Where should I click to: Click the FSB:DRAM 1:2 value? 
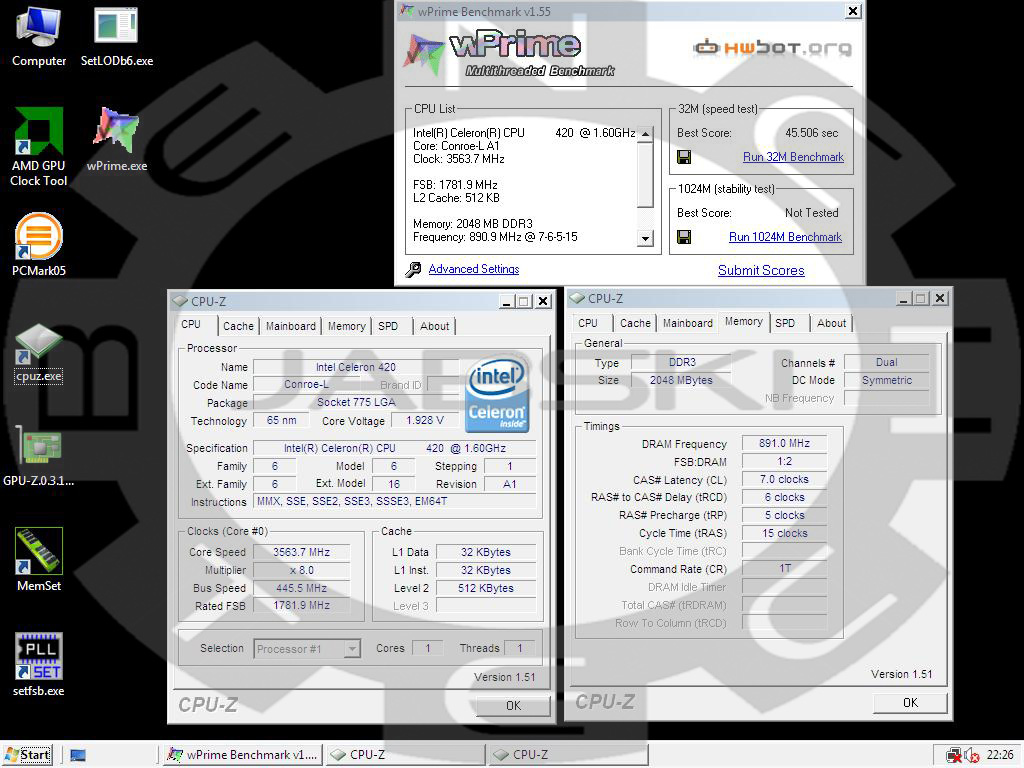coord(784,461)
